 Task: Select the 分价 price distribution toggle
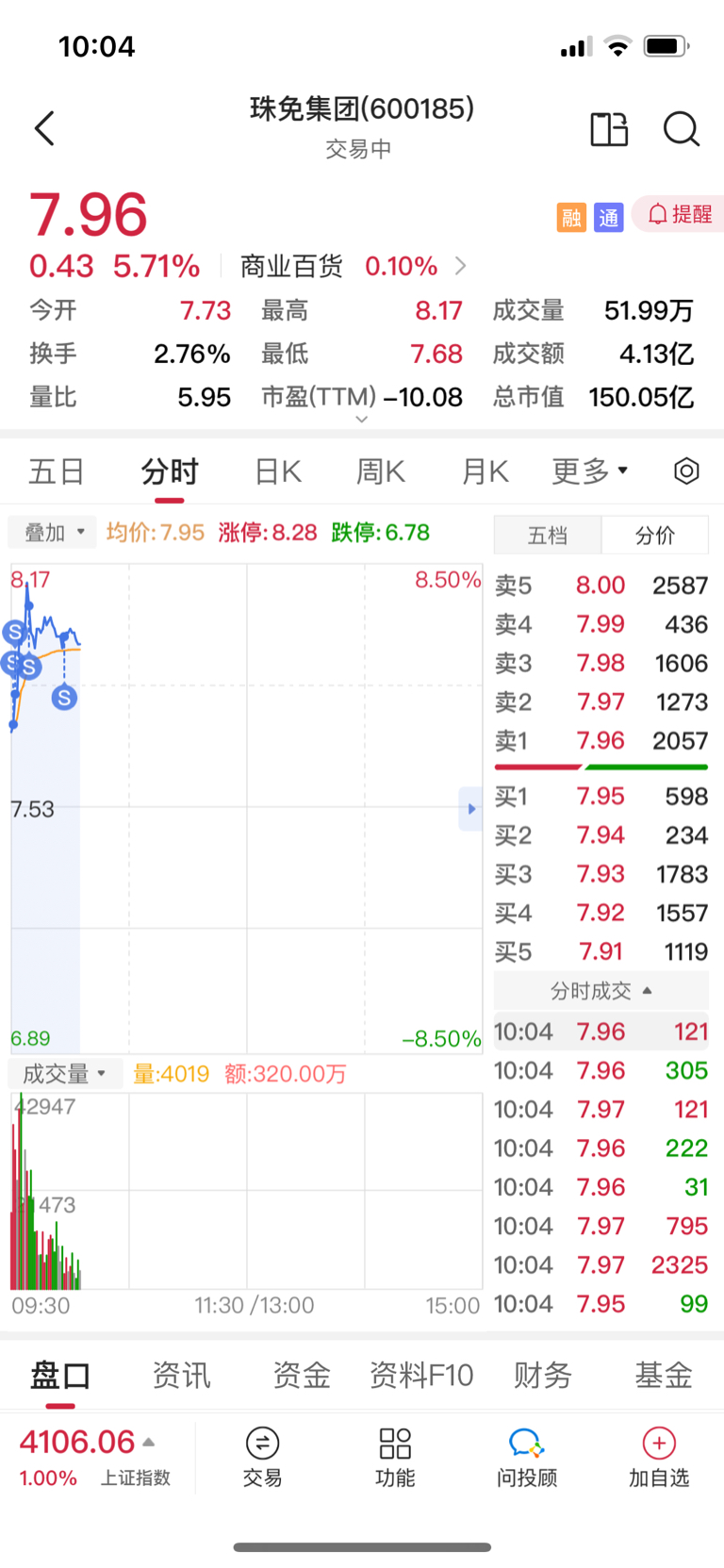click(655, 536)
